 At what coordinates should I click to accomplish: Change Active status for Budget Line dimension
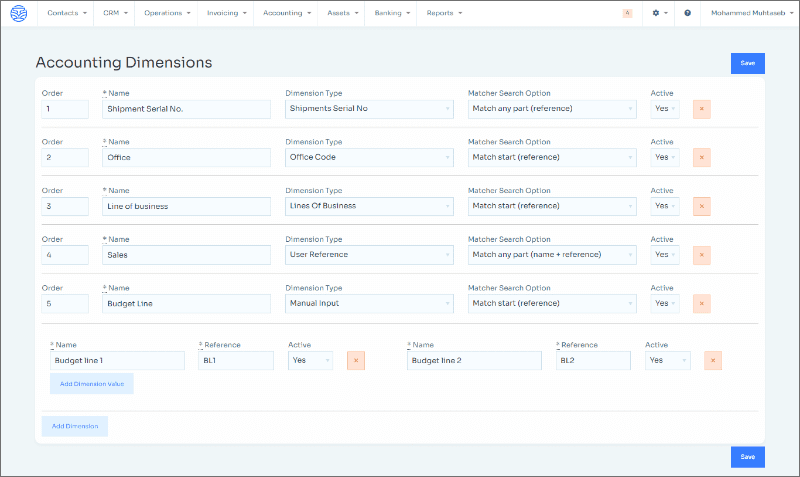pyautogui.click(x=664, y=303)
